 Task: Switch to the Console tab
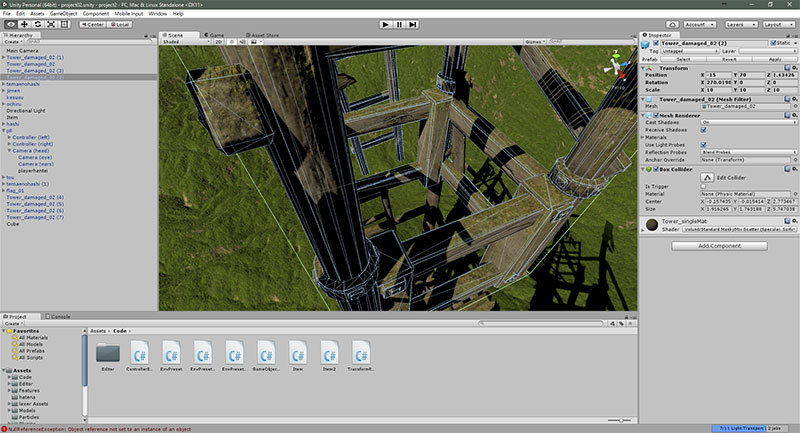click(x=58, y=316)
